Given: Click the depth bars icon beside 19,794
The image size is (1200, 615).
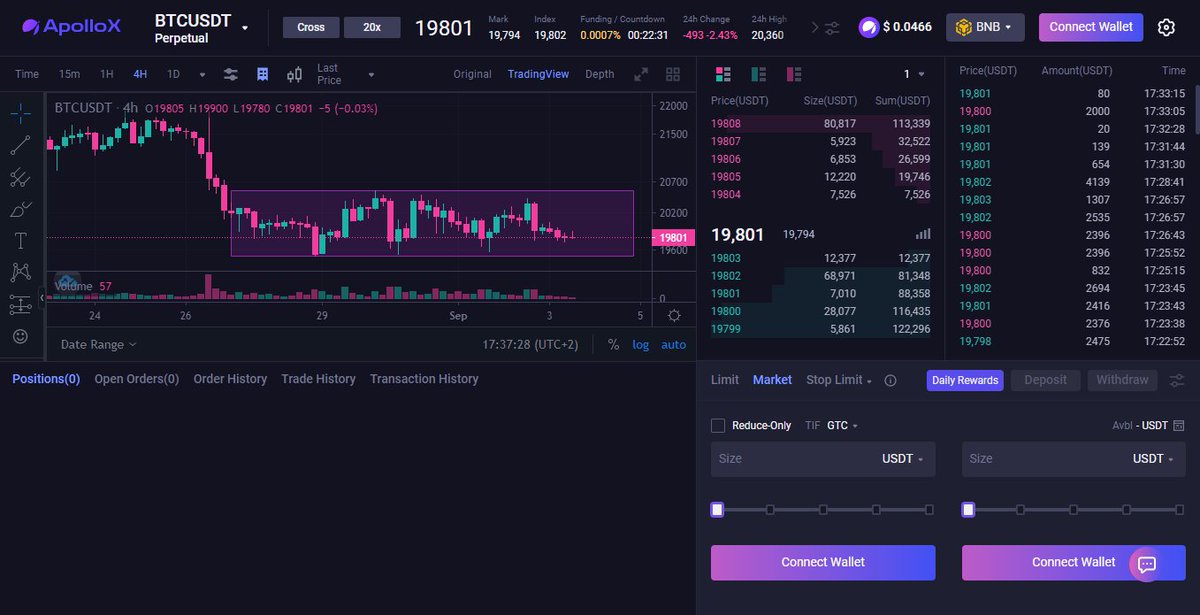Looking at the screenshot, I should tap(923, 234).
